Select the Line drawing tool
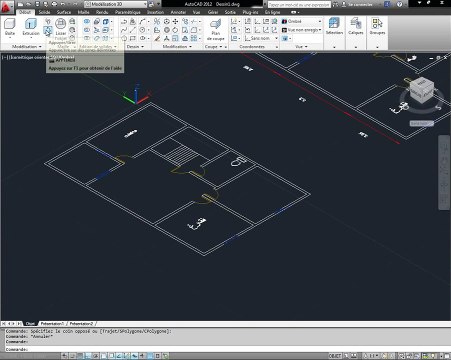This screenshot has height=360, width=451. (x=133, y=30)
